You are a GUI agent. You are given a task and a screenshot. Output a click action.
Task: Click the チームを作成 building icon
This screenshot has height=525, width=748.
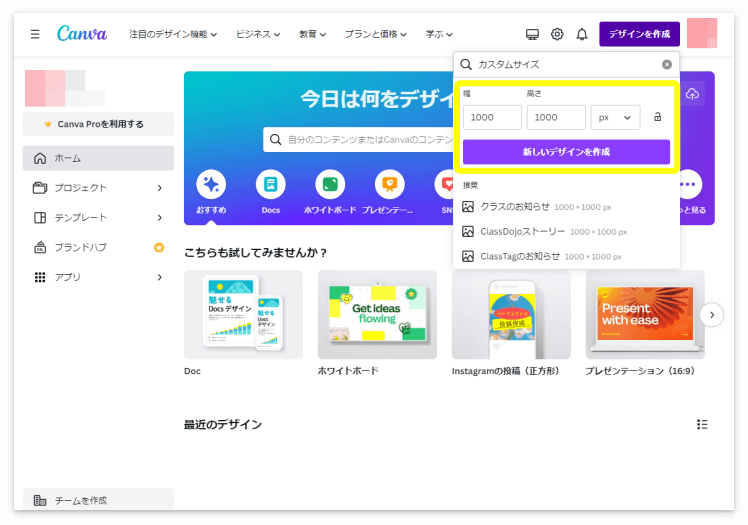(40, 500)
